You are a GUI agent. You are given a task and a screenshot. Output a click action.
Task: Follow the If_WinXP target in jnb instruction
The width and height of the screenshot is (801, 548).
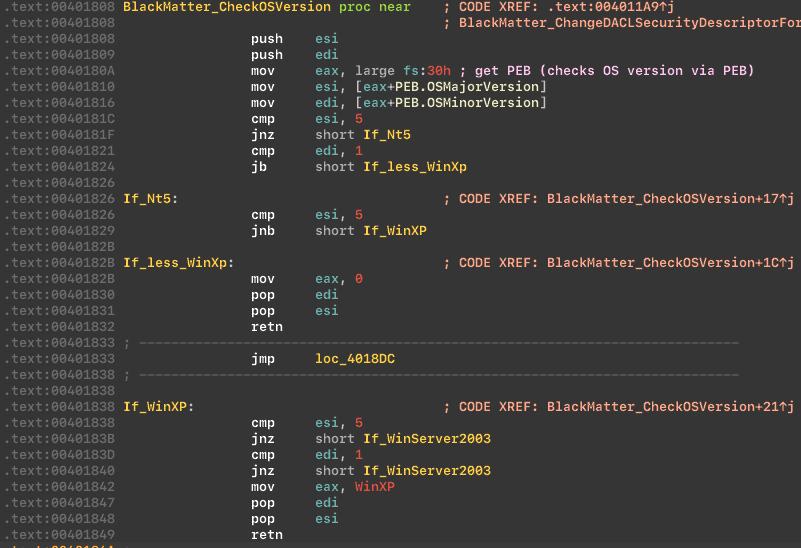395,231
